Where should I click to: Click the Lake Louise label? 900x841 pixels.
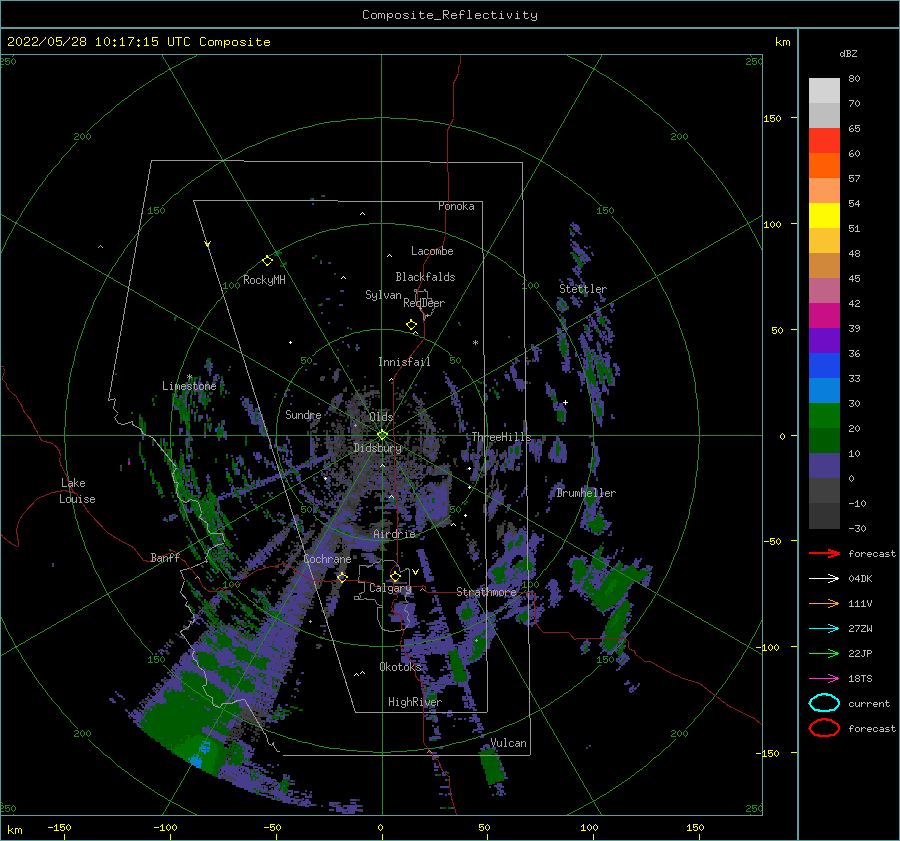77,491
